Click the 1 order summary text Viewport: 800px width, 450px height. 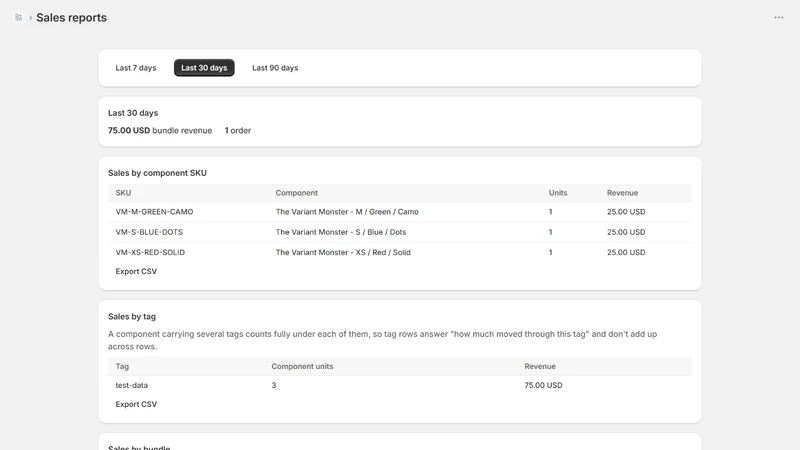pos(238,131)
